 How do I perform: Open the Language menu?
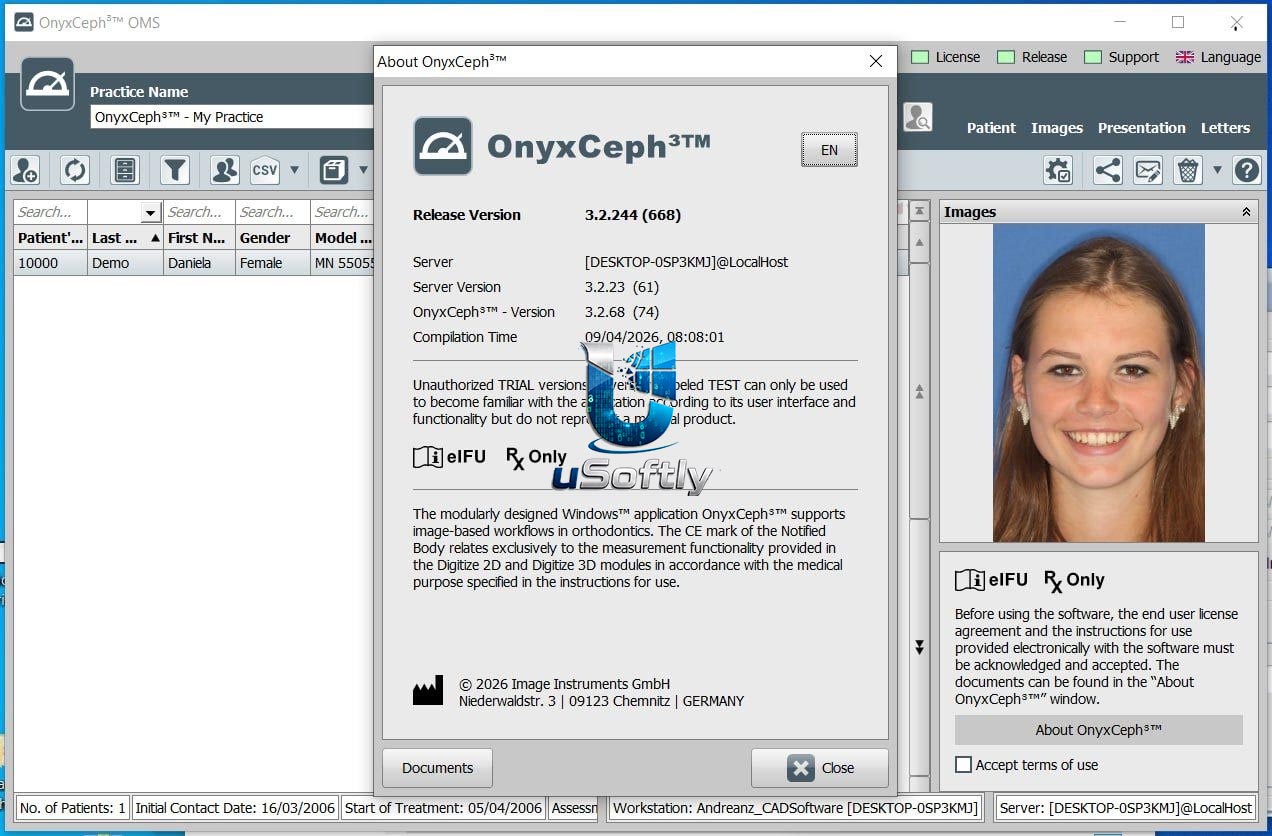1218,57
